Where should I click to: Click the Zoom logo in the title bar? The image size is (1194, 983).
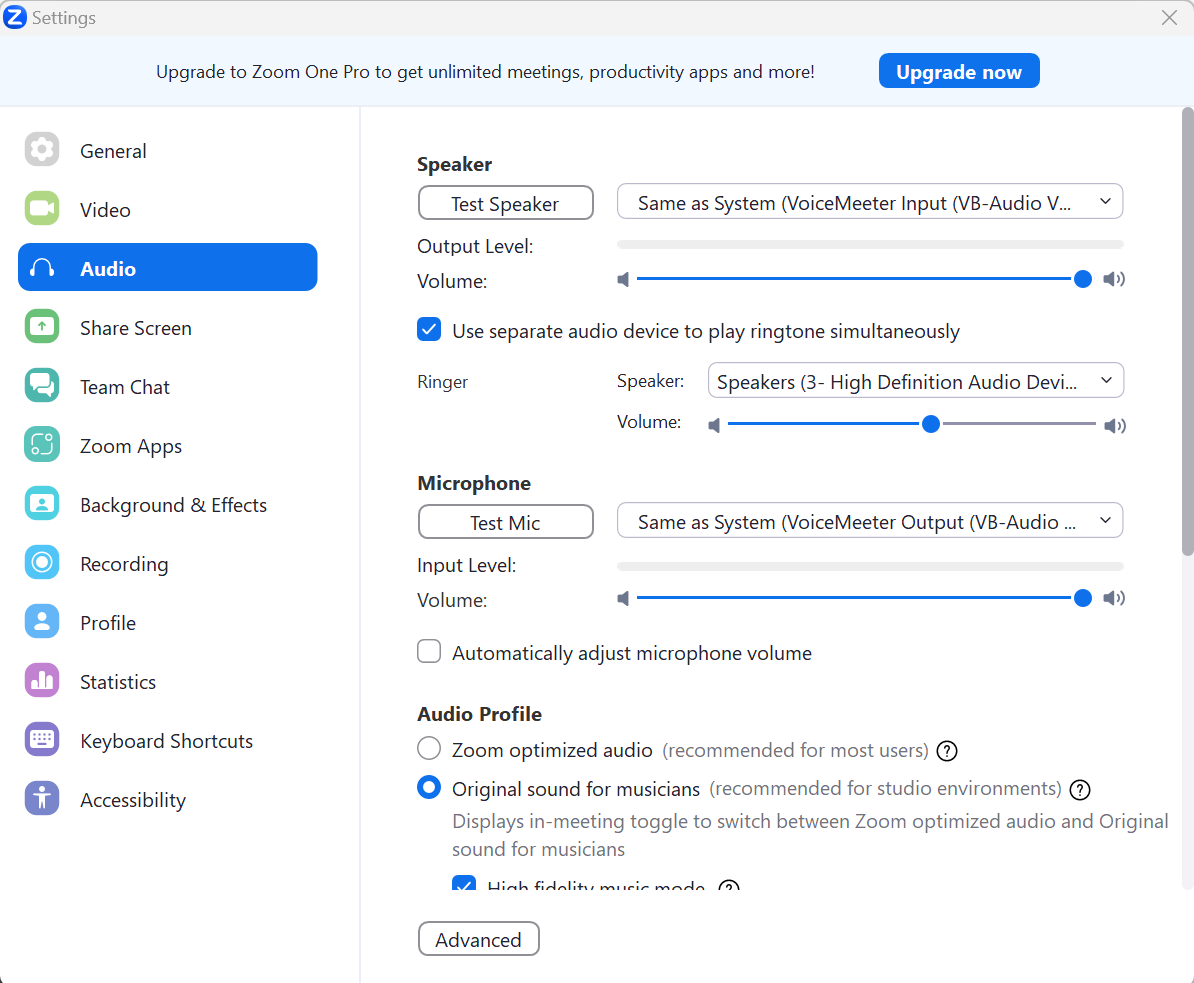[x=14, y=17]
